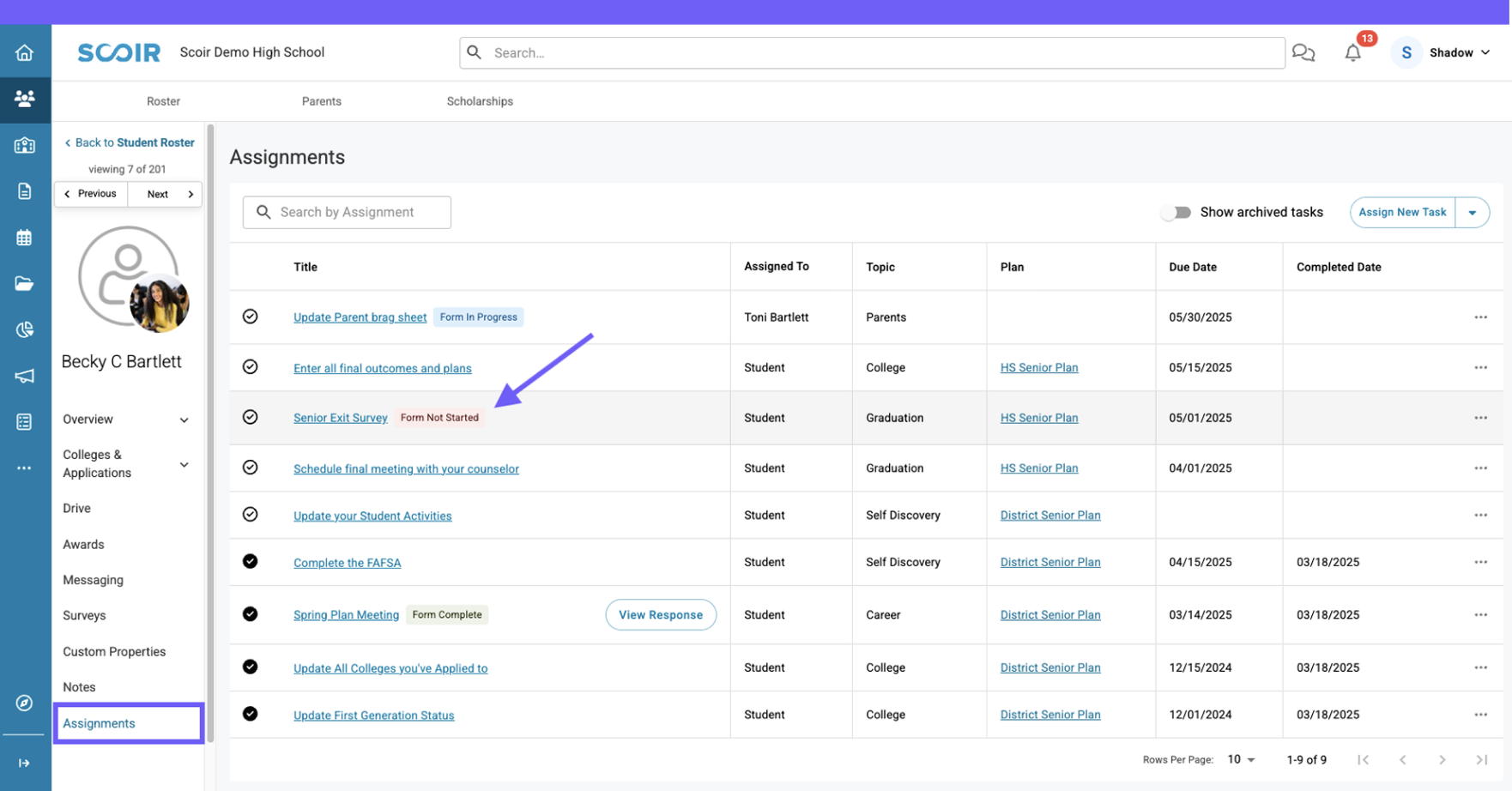Screen dimensions: 1512x791
Task: Type in the Search by Assignment field
Action: [347, 212]
